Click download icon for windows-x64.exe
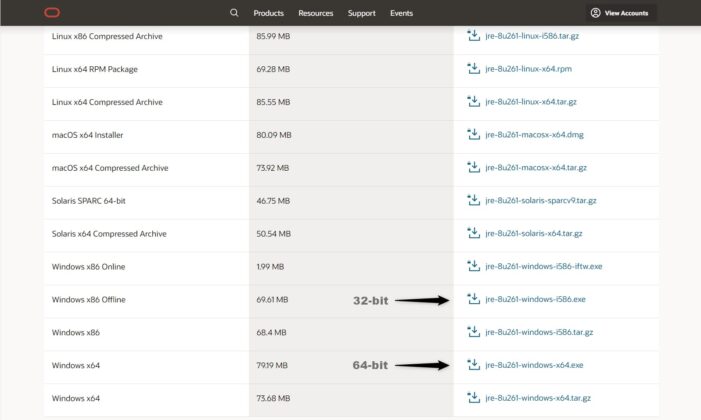This screenshot has width=701, height=420. pos(473,365)
